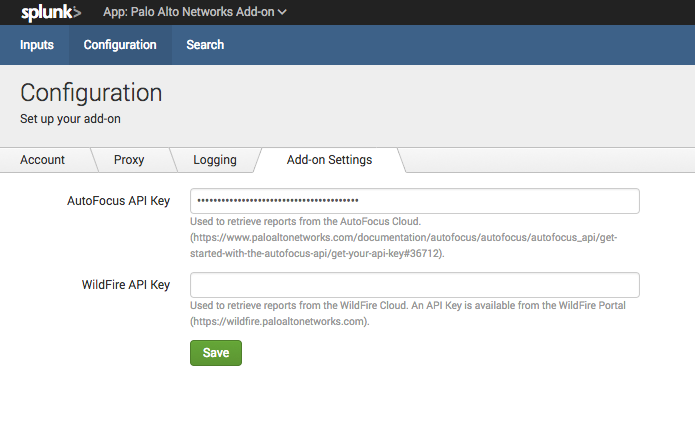
Task: Select Configuration in the navigation bar
Action: [x=120, y=45]
